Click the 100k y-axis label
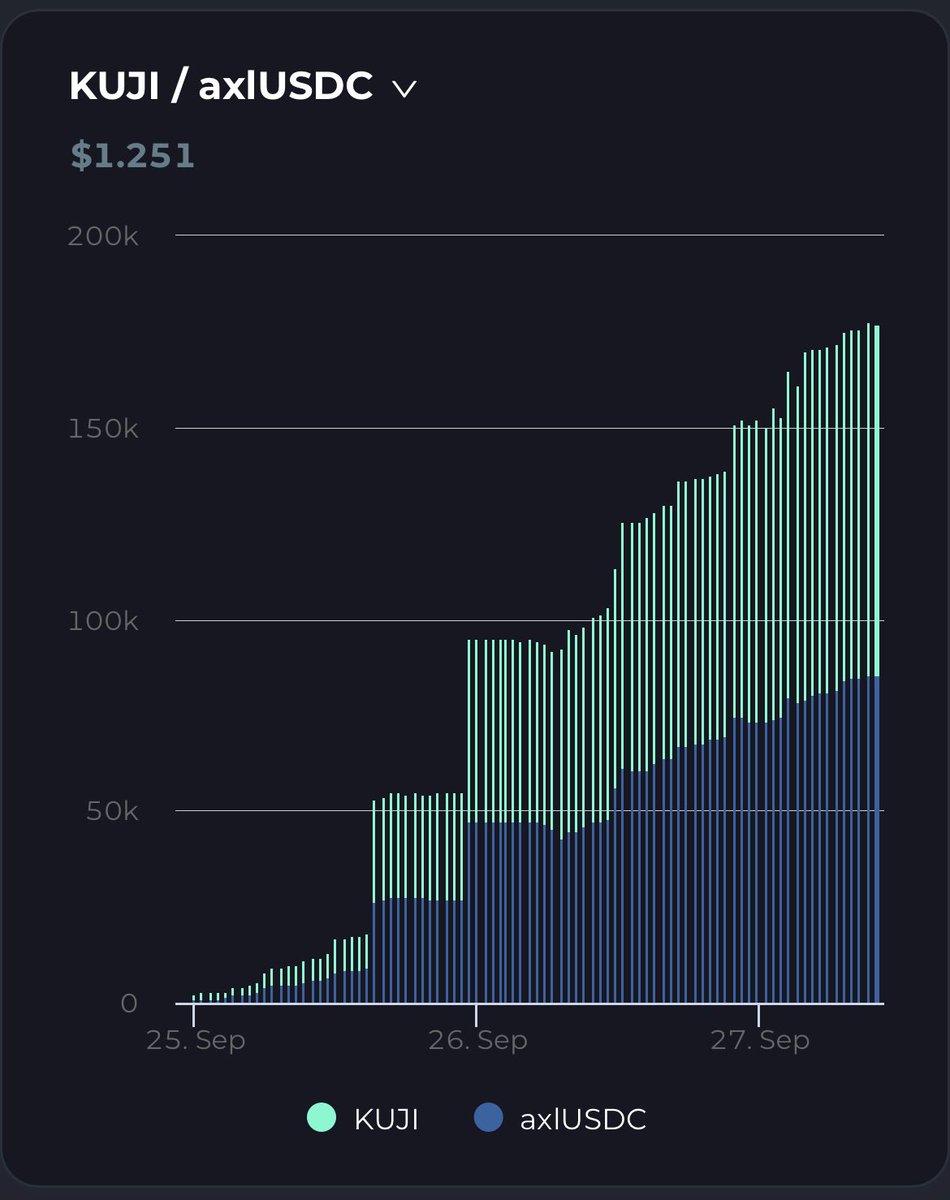 click(x=102, y=620)
